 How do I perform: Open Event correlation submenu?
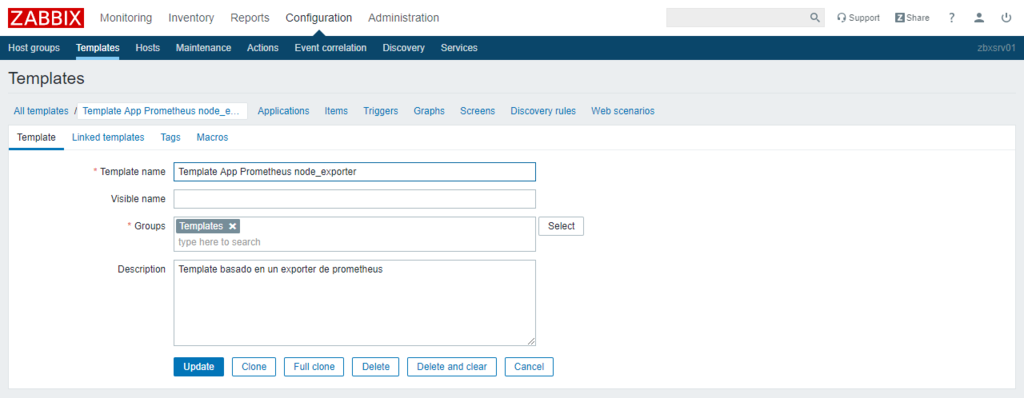coord(330,48)
